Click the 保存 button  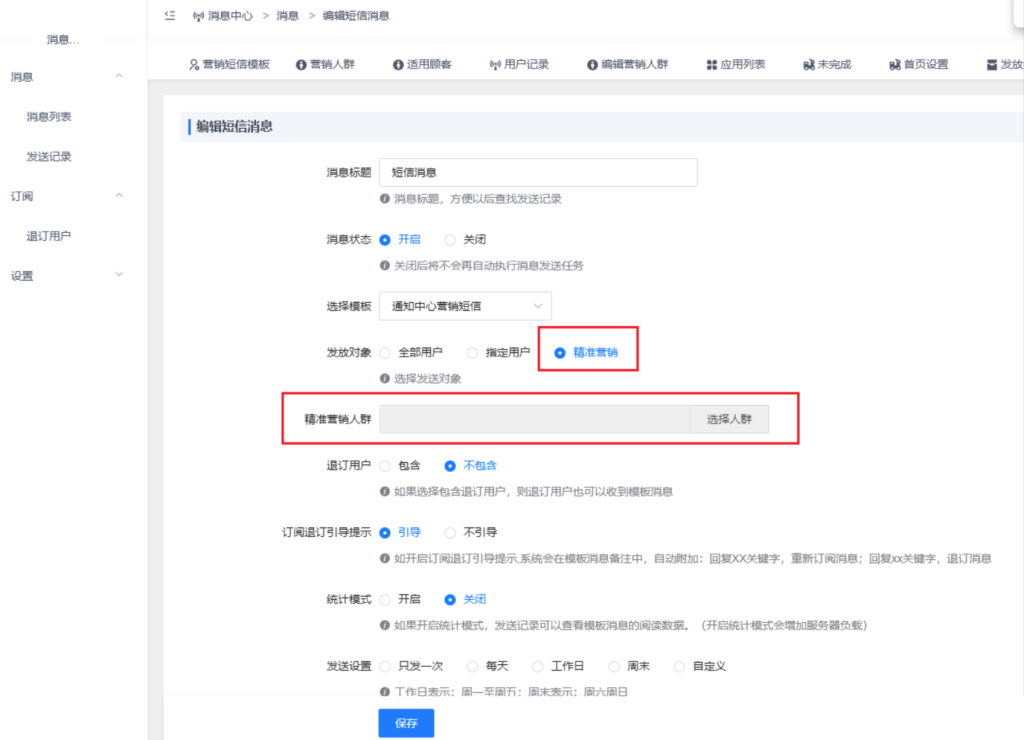coord(406,723)
